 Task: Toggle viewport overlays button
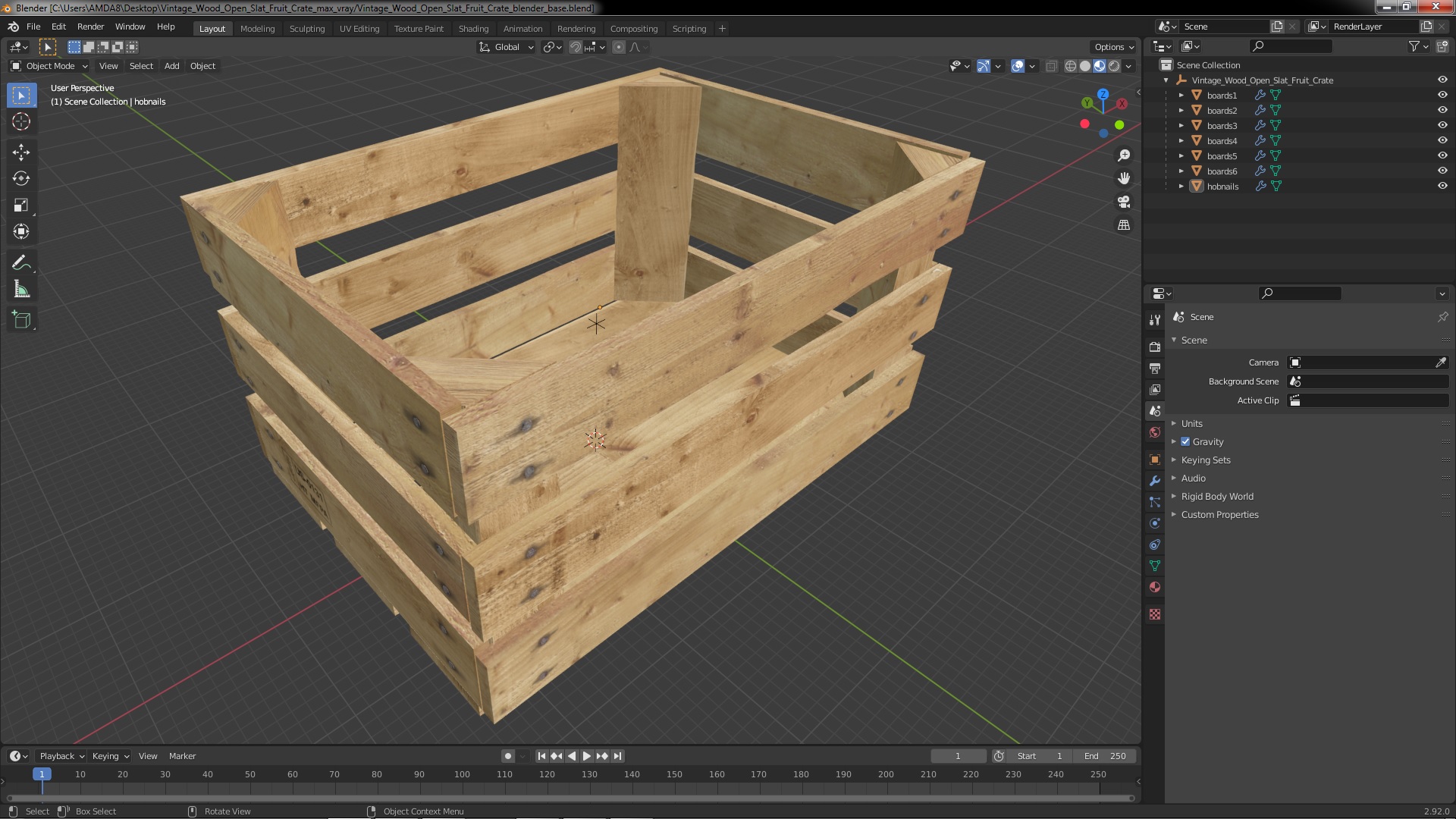(x=1018, y=66)
